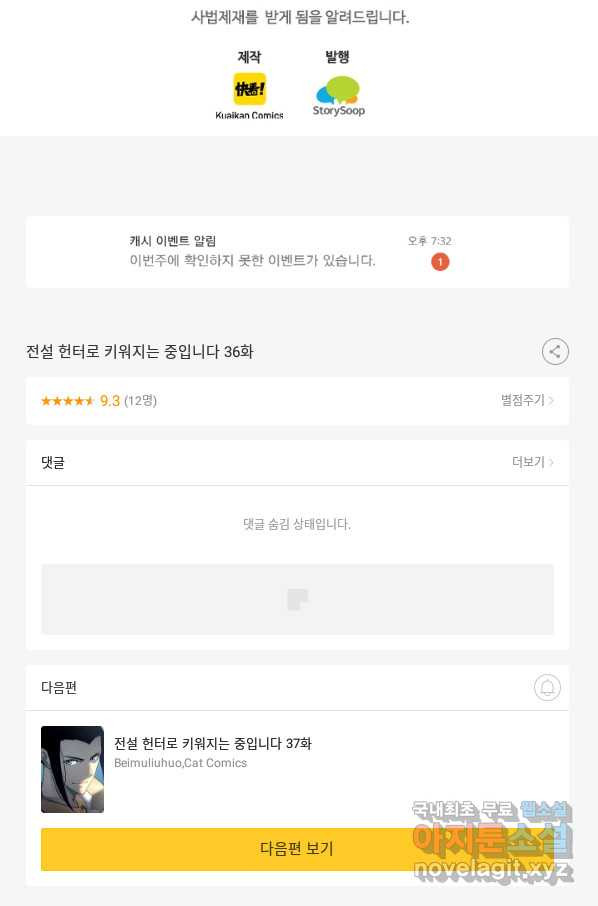Click the 다음편 보기 button

click(297, 849)
